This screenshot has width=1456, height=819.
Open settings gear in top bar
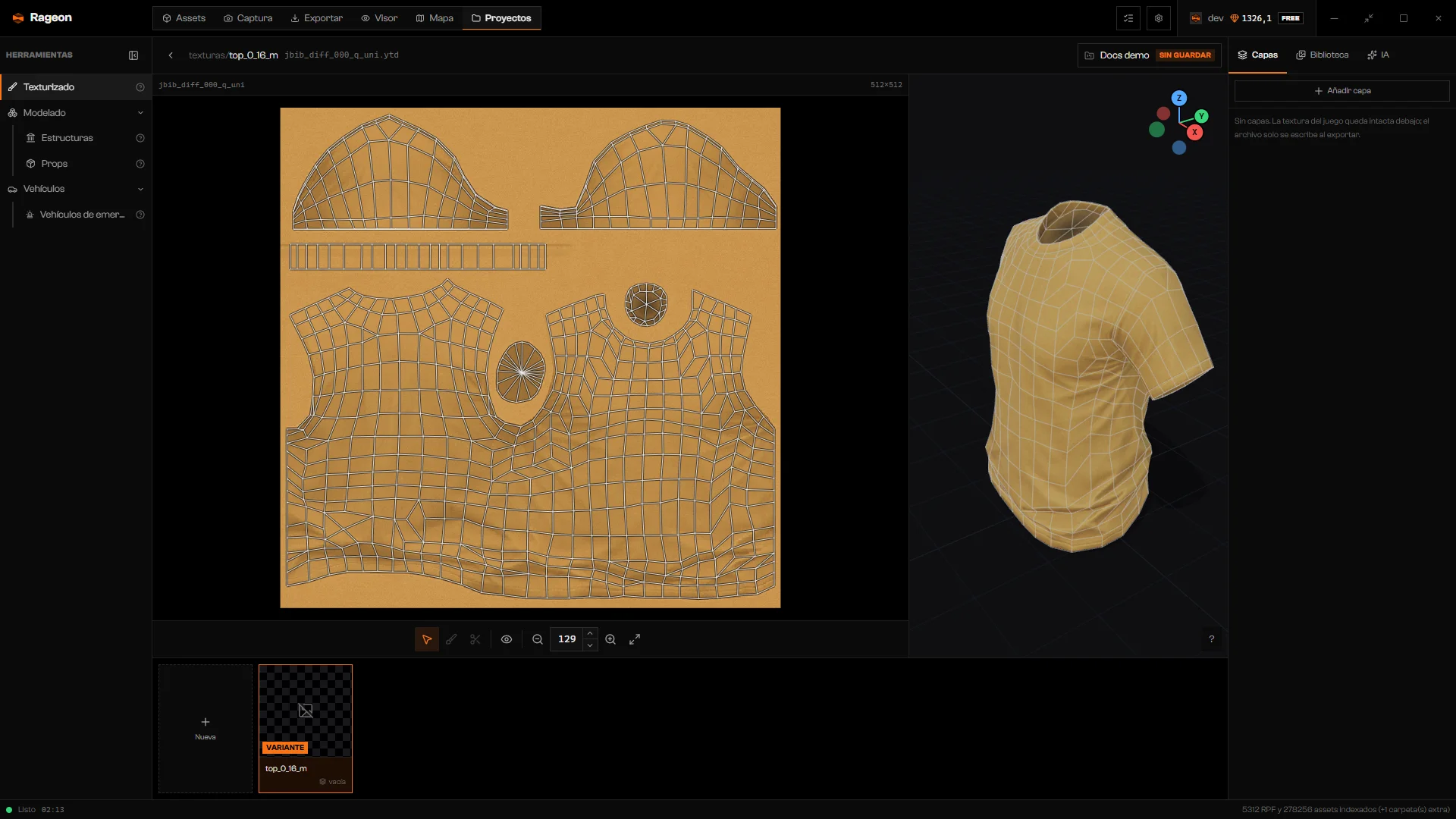pyautogui.click(x=1159, y=18)
